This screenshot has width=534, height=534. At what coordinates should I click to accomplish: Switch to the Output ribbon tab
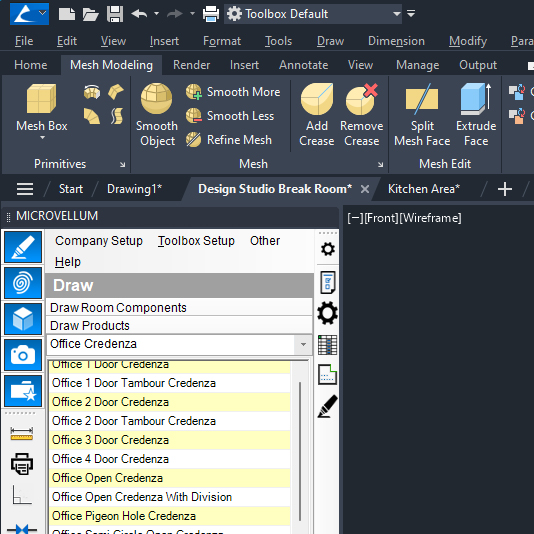tap(478, 65)
